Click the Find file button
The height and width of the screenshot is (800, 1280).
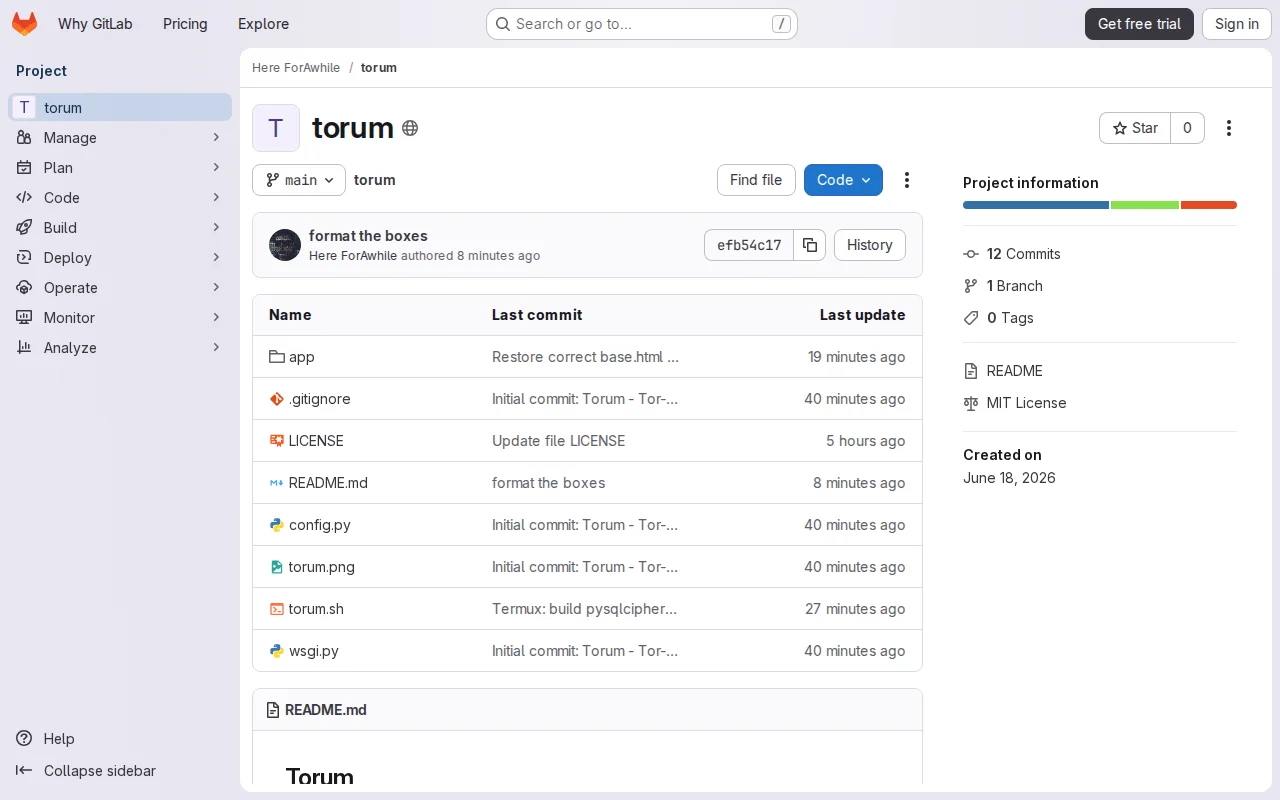(756, 180)
